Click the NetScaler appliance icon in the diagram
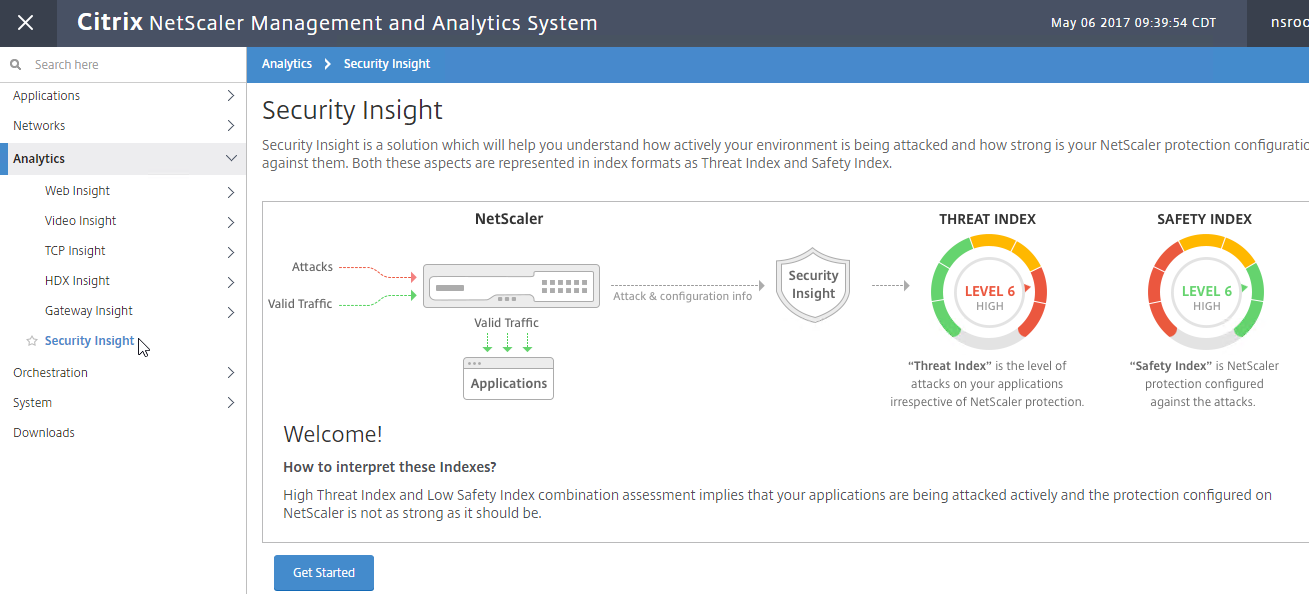 (511, 286)
